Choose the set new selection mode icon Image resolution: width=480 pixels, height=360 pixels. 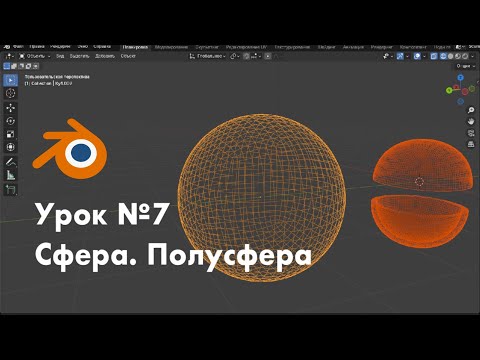point(6,66)
